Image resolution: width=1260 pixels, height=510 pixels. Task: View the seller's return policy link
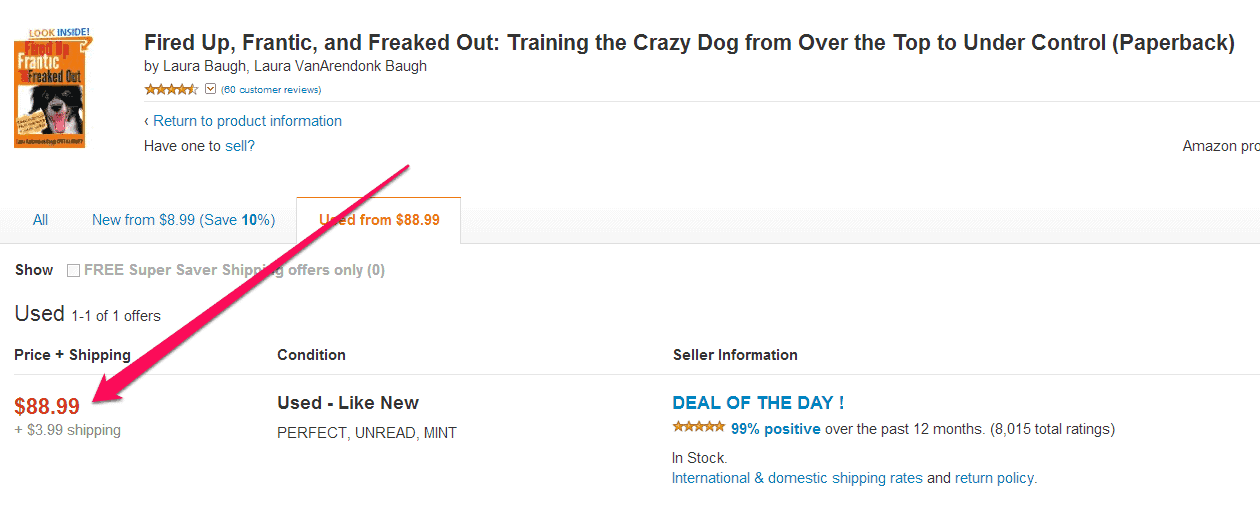click(994, 478)
